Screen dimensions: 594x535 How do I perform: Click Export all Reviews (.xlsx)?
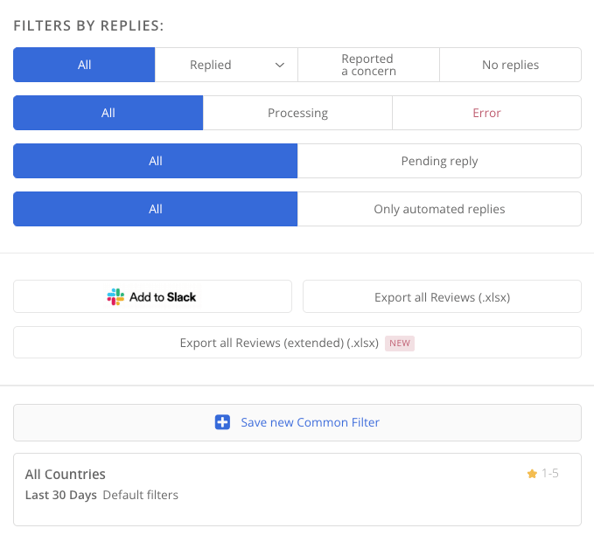(442, 297)
